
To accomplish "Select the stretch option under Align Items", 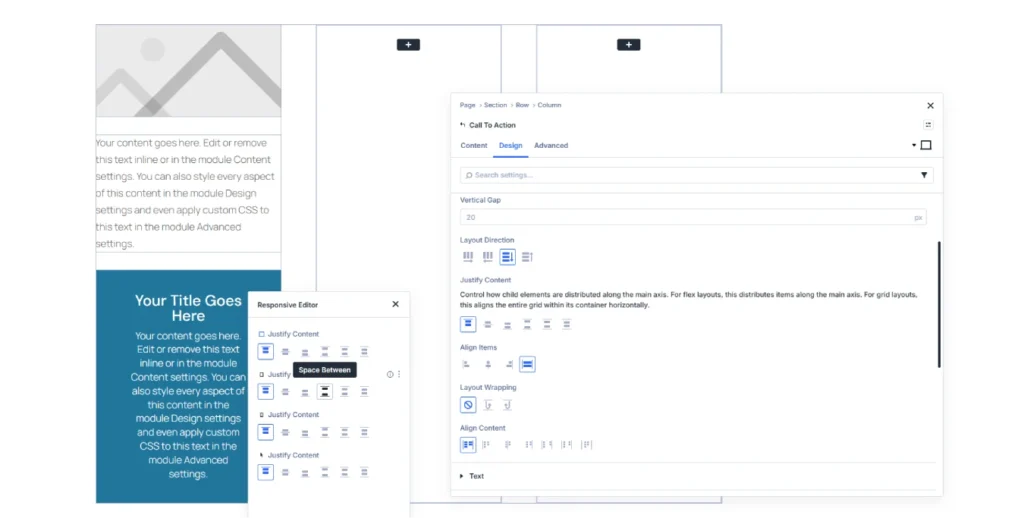I will point(527,364).
